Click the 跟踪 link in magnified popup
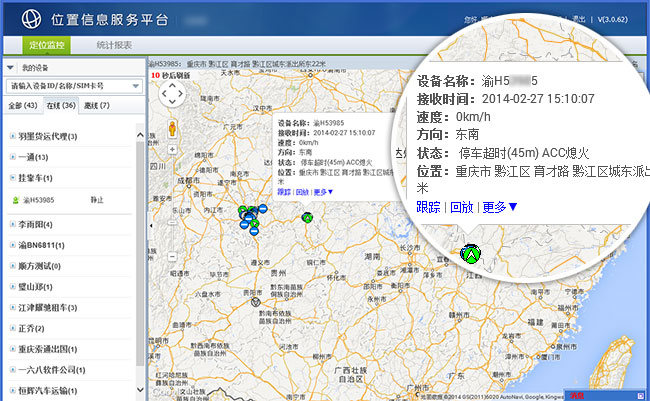650x401 pixels. point(428,207)
